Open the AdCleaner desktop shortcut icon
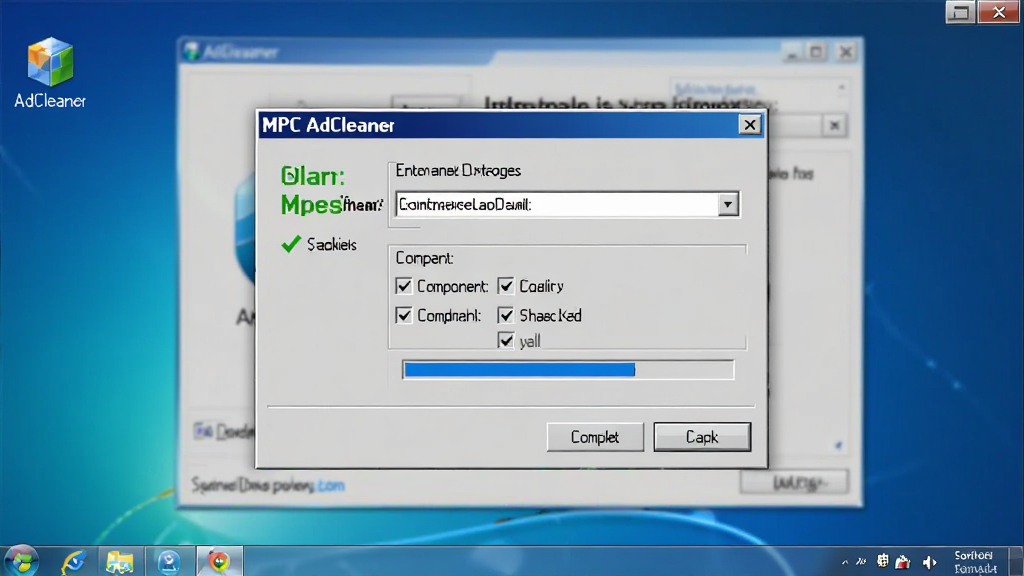 (x=50, y=62)
